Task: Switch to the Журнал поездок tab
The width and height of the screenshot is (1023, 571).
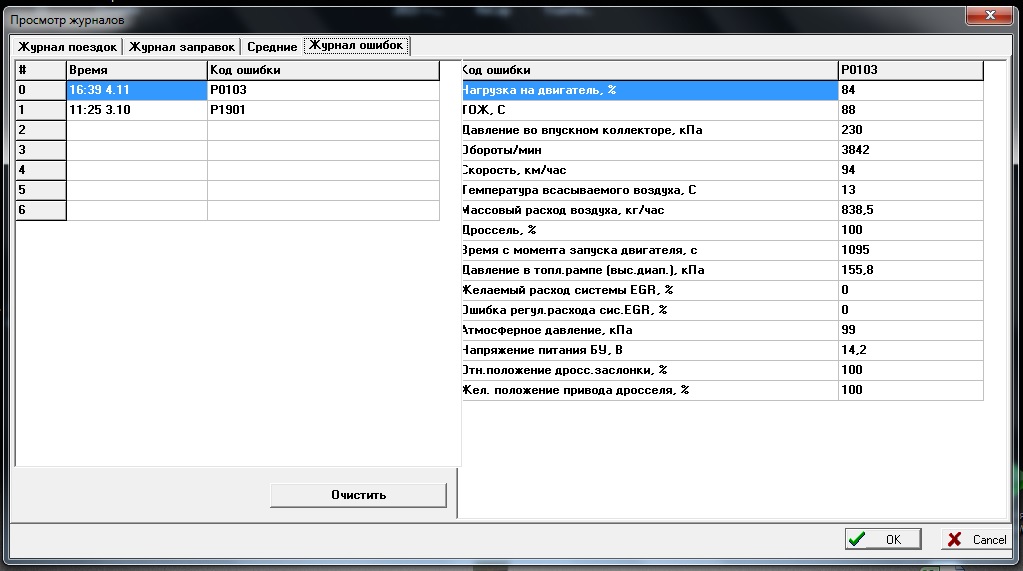Action: point(67,46)
